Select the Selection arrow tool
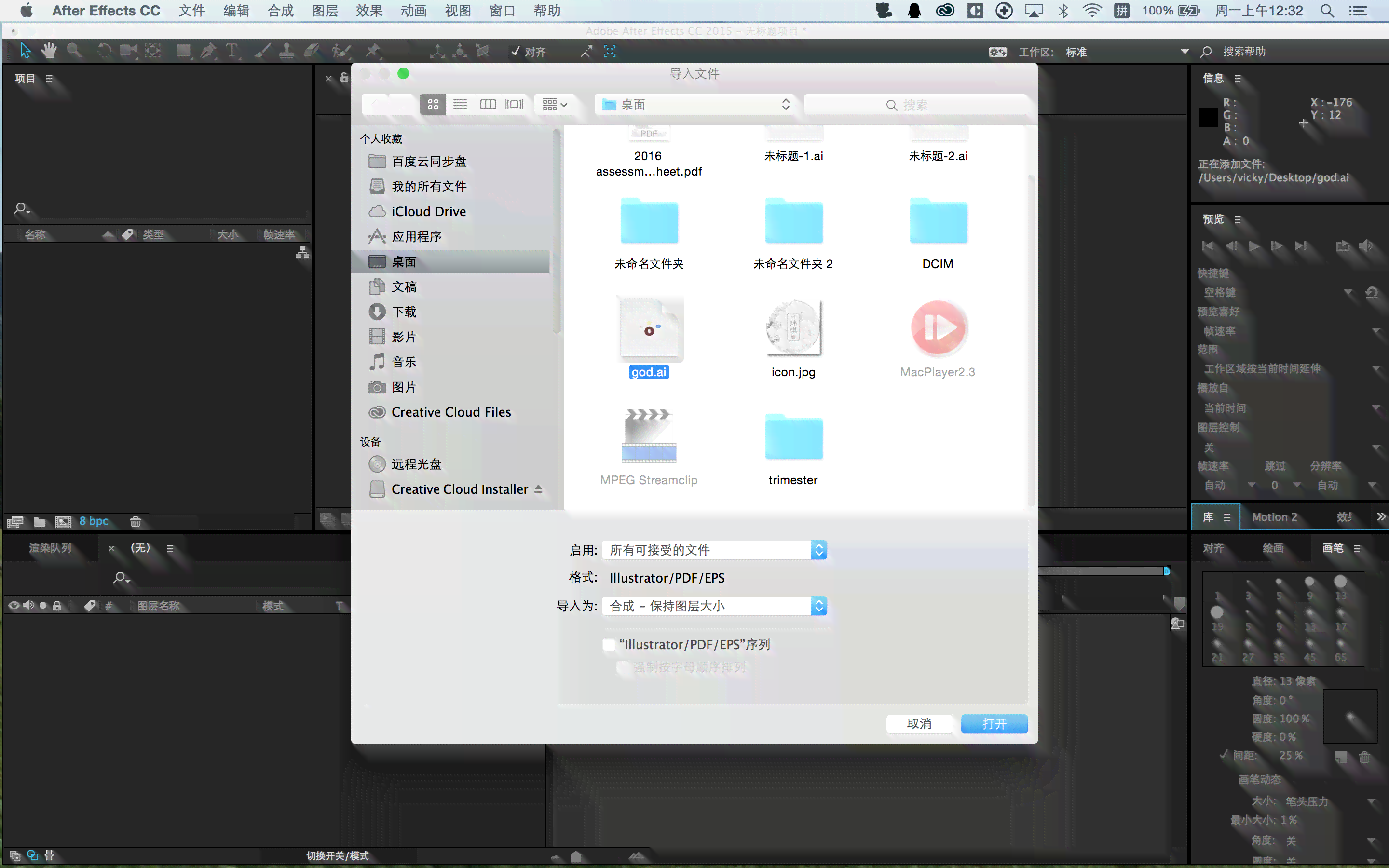This screenshot has width=1389, height=868. click(25, 51)
